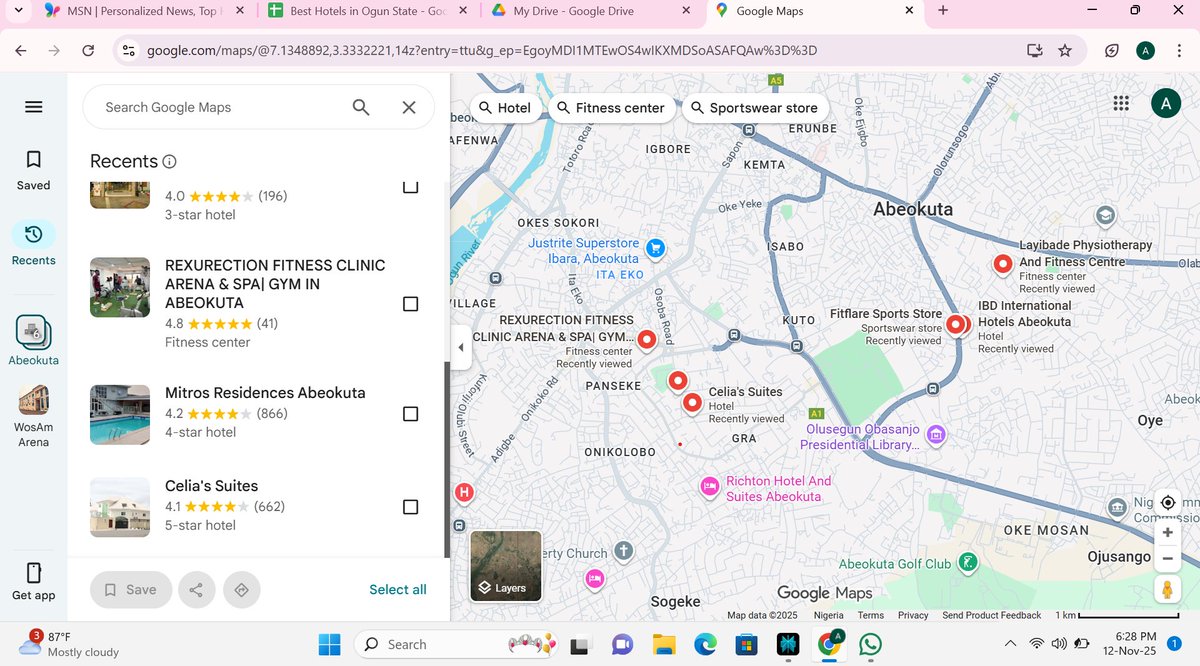
Task: Run a search with the magnifier icon
Action: (x=360, y=107)
